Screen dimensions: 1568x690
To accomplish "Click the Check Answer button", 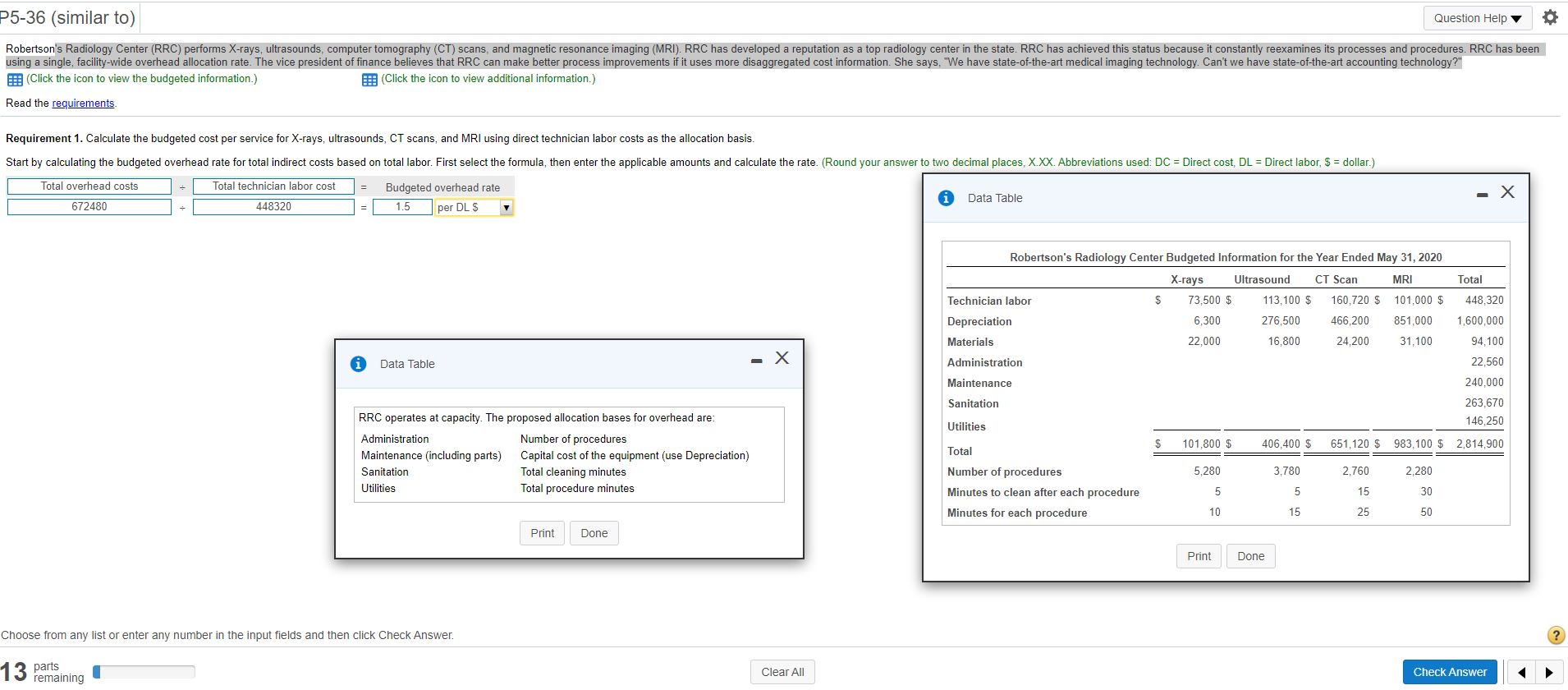I will 1450,672.
